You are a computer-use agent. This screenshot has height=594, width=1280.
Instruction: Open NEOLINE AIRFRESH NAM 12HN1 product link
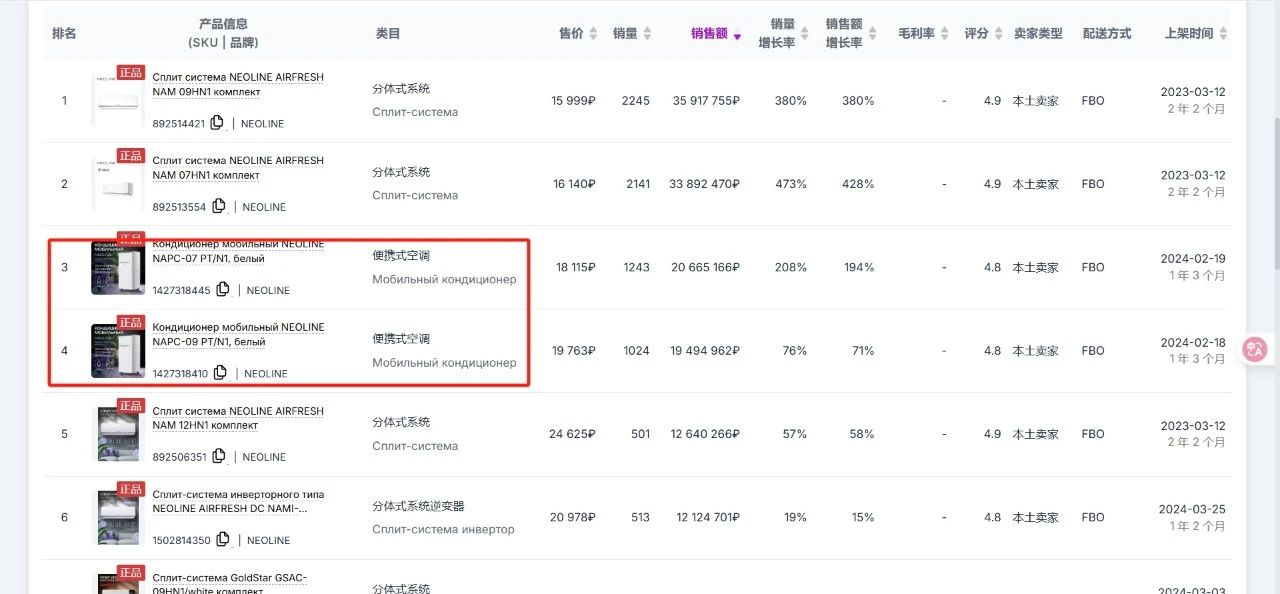[x=238, y=418]
